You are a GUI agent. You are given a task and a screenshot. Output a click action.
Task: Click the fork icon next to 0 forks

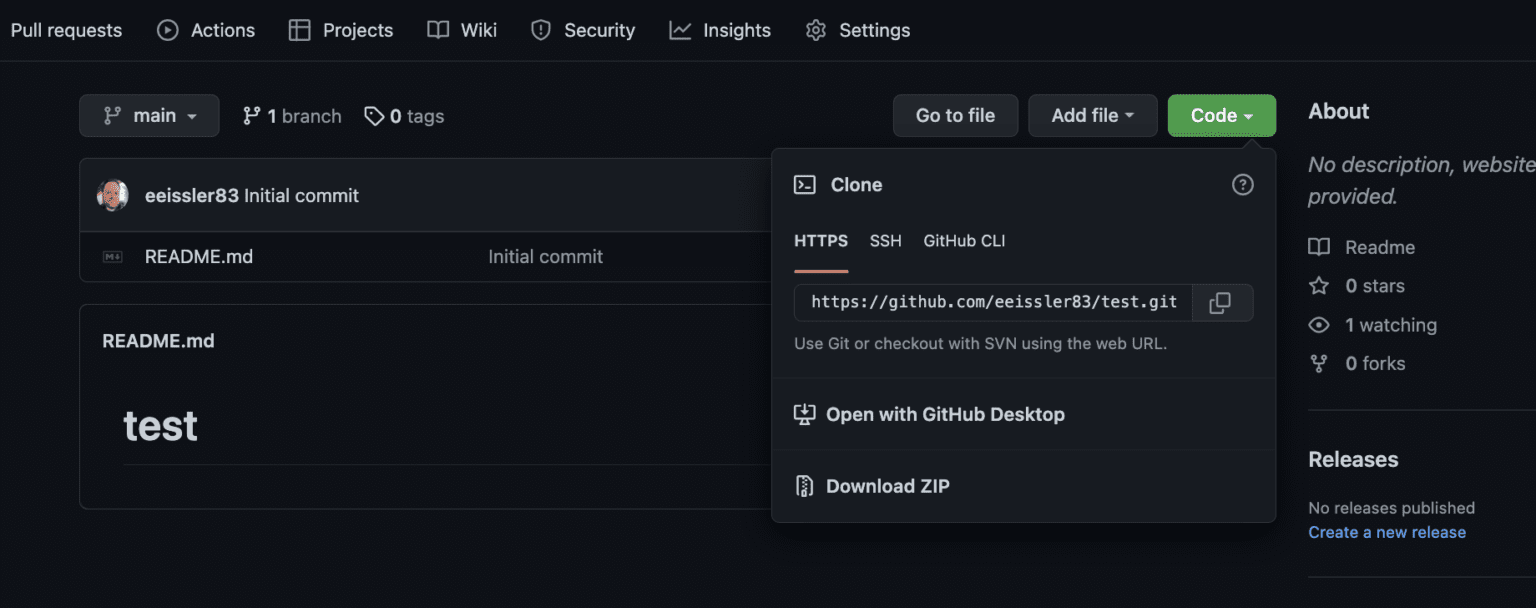click(1318, 363)
